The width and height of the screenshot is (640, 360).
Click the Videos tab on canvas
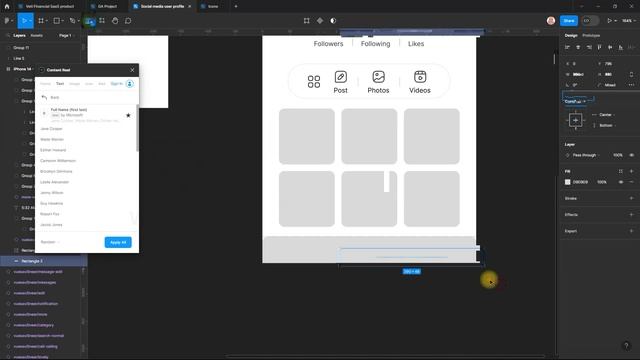tap(420, 82)
